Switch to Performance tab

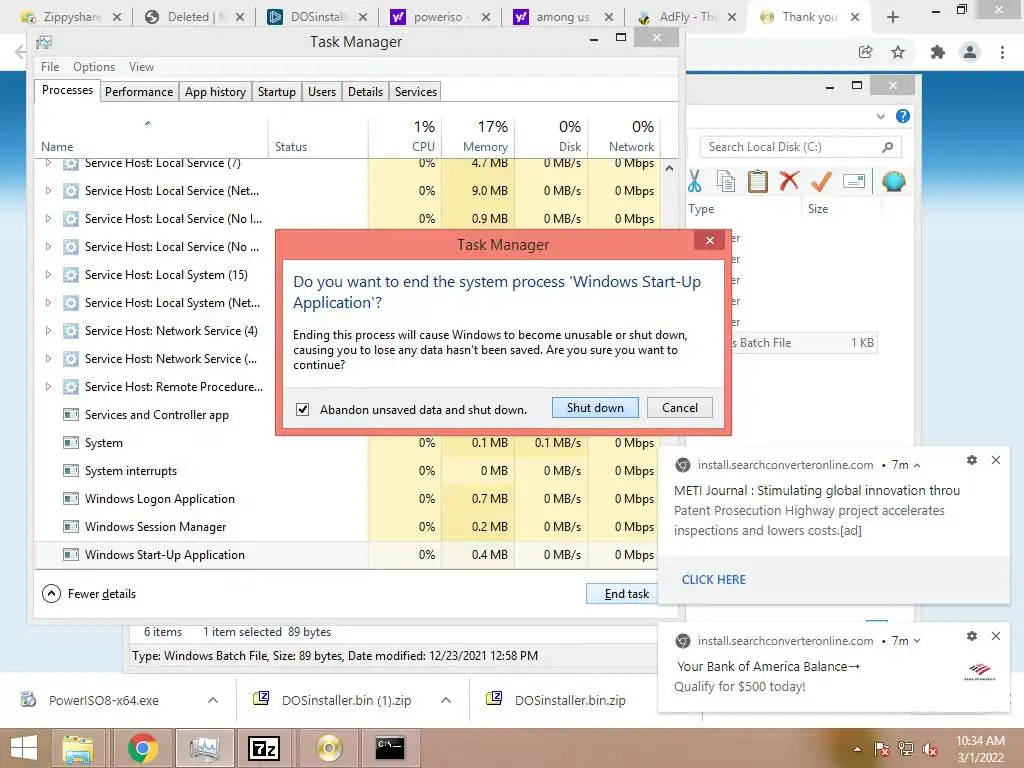coord(139,91)
